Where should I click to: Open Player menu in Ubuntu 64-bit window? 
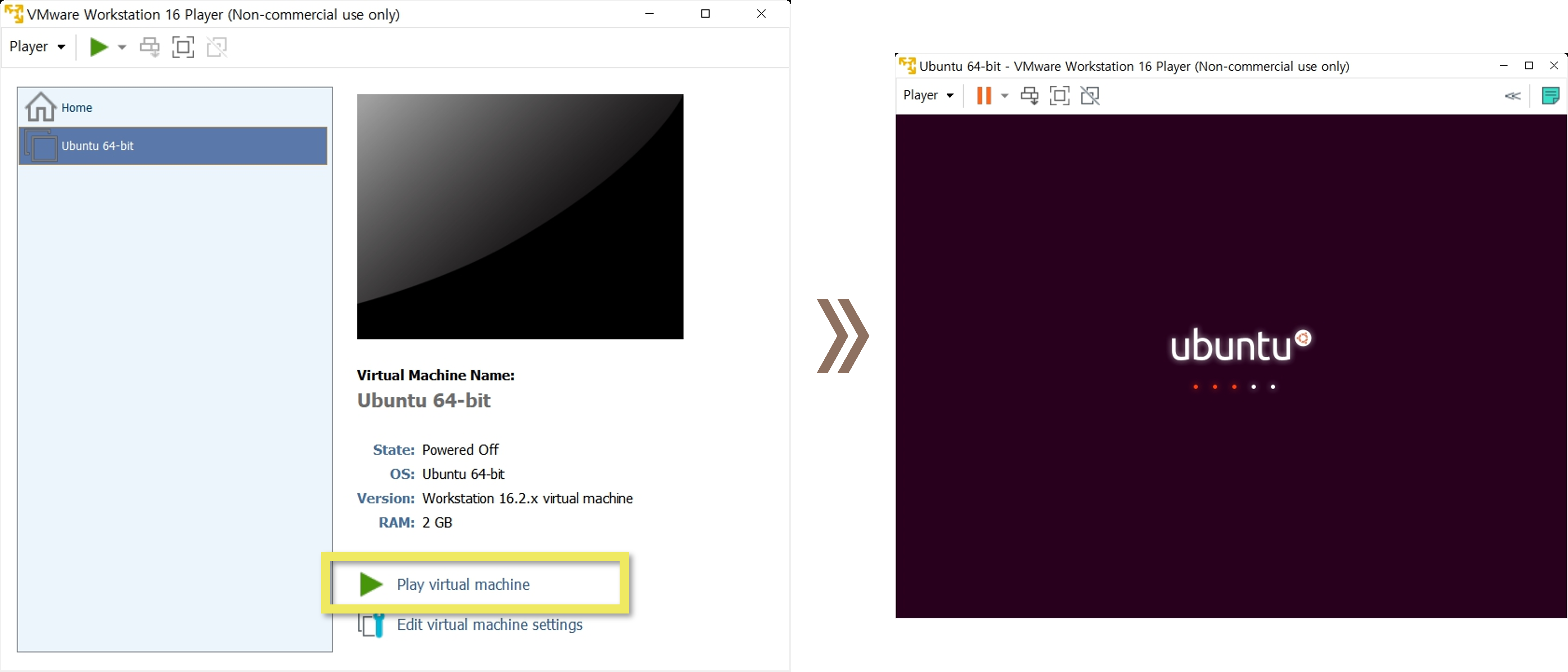(x=928, y=96)
